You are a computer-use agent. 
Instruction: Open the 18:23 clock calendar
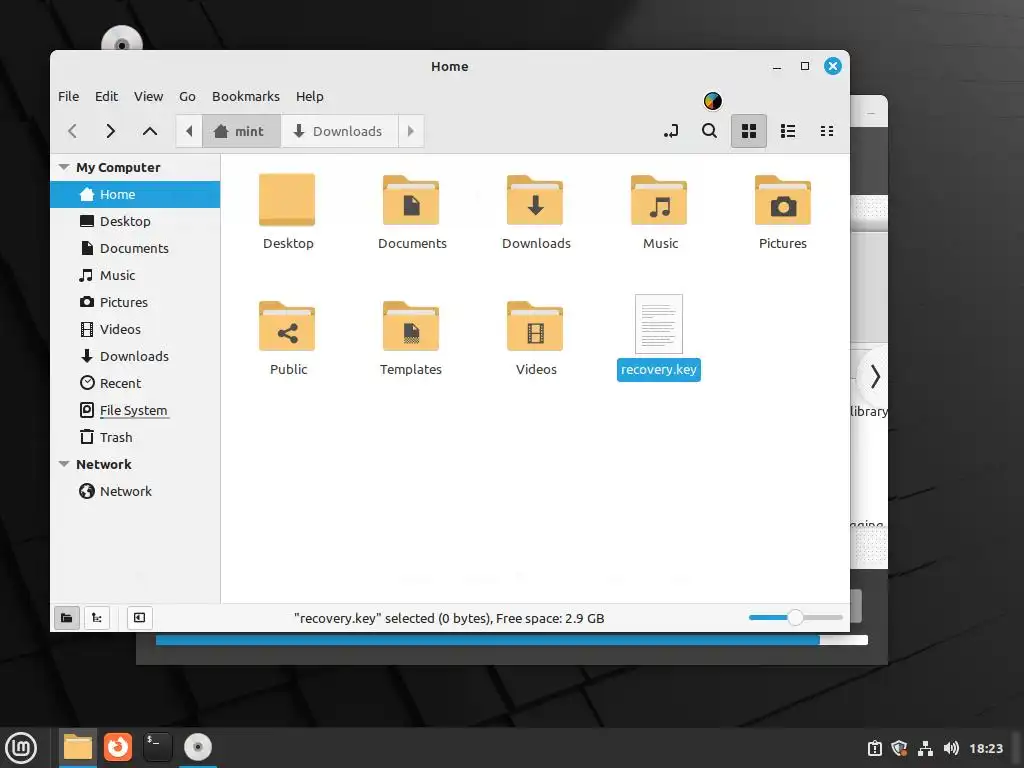(986, 748)
